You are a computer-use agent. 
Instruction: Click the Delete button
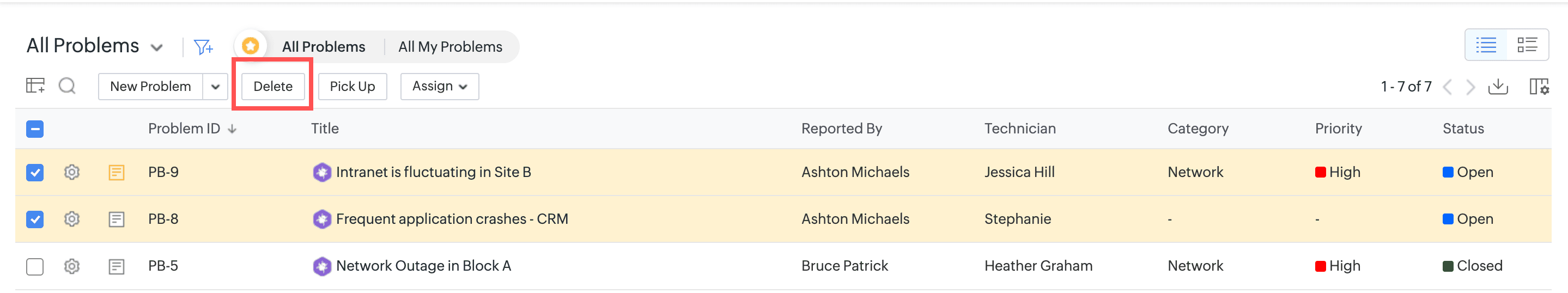(273, 86)
